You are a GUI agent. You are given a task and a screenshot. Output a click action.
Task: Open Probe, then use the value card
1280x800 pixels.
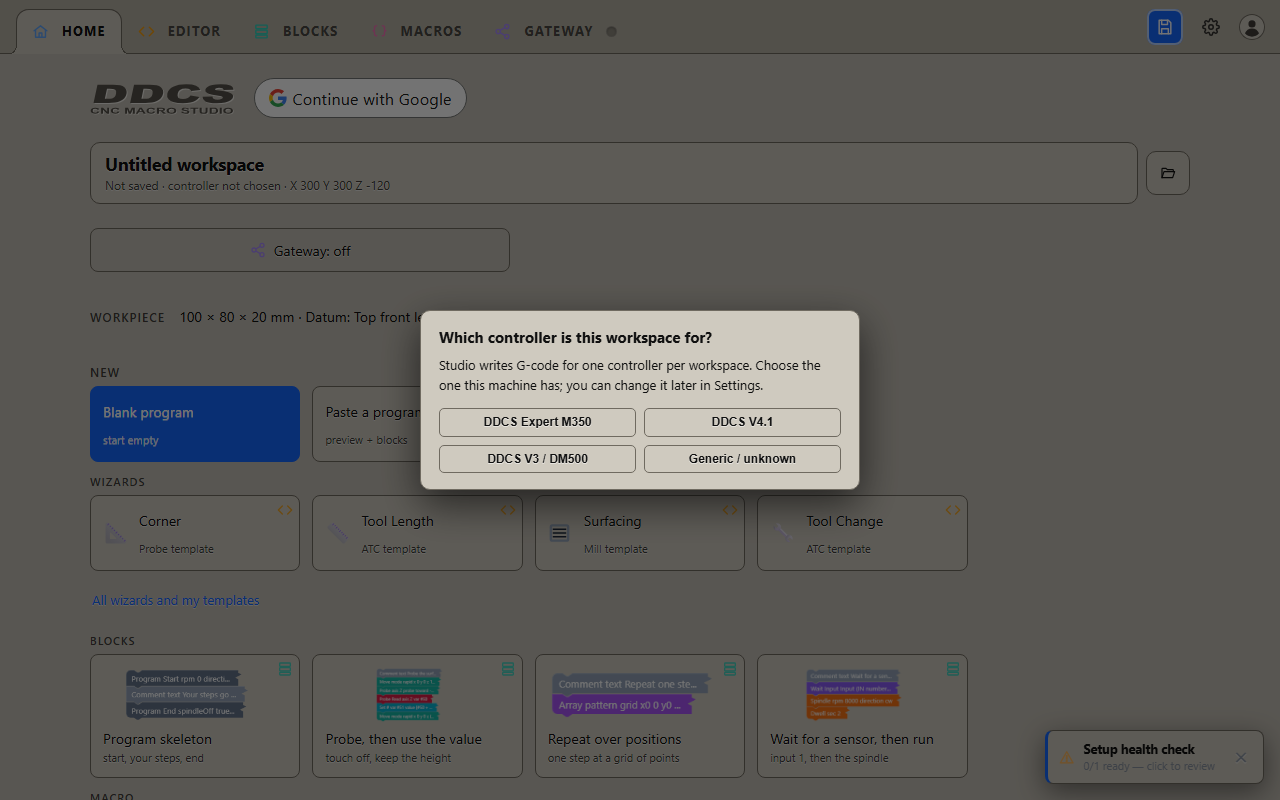click(x=417, y=716)
